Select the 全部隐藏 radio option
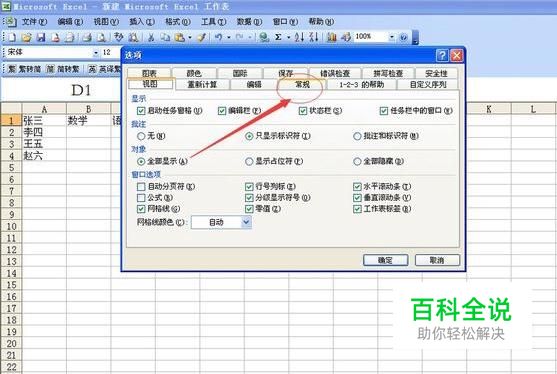The width and height of the screenshot is (557, 374). (357, 162)
